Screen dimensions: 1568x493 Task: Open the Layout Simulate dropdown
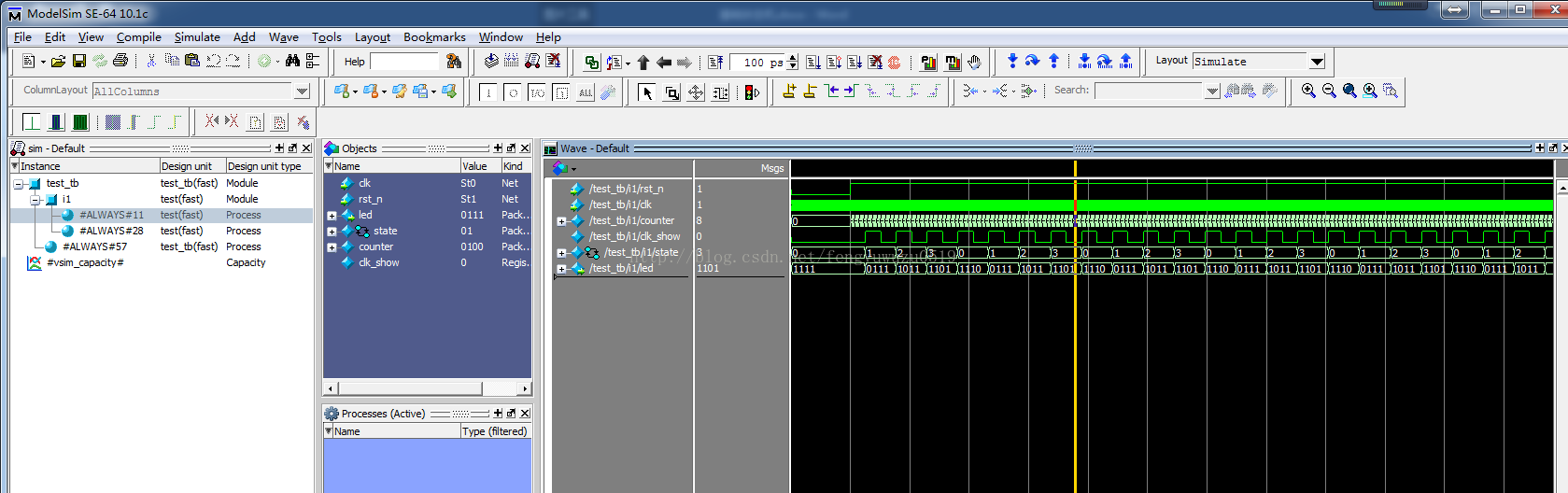coord(1317,62)
